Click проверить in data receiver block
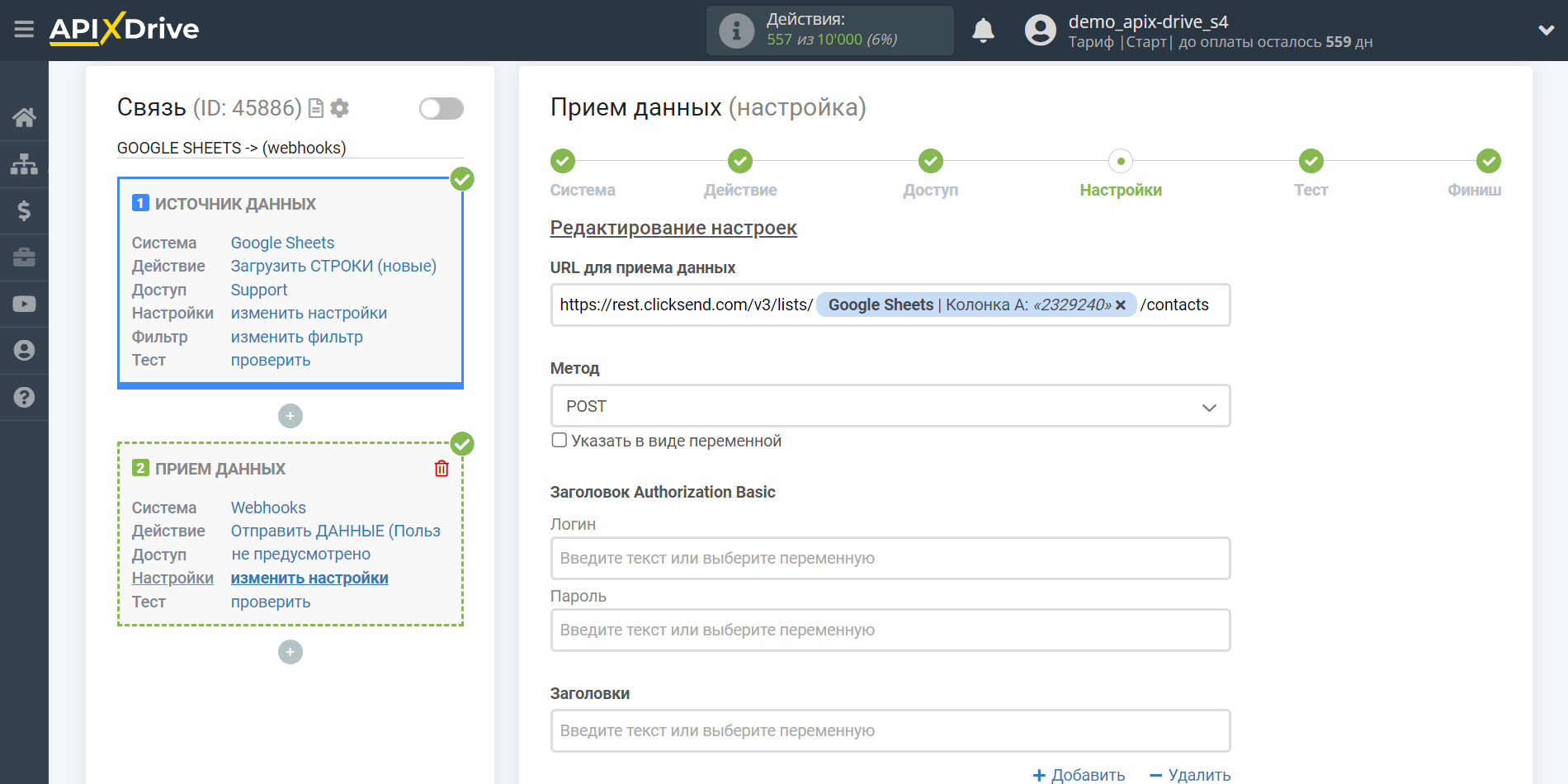Screen dimensions: 1568x784 click(x=271, y=602)
